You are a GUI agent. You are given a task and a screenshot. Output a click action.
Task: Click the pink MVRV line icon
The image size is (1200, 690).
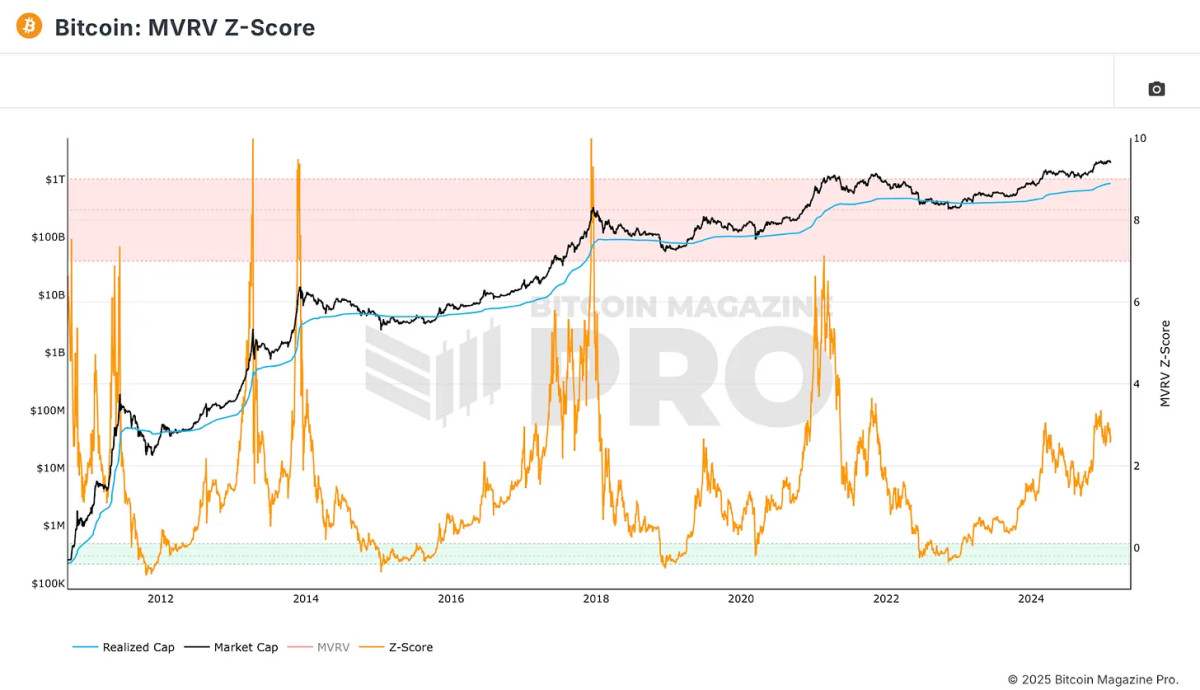click(x=300, y=647)
